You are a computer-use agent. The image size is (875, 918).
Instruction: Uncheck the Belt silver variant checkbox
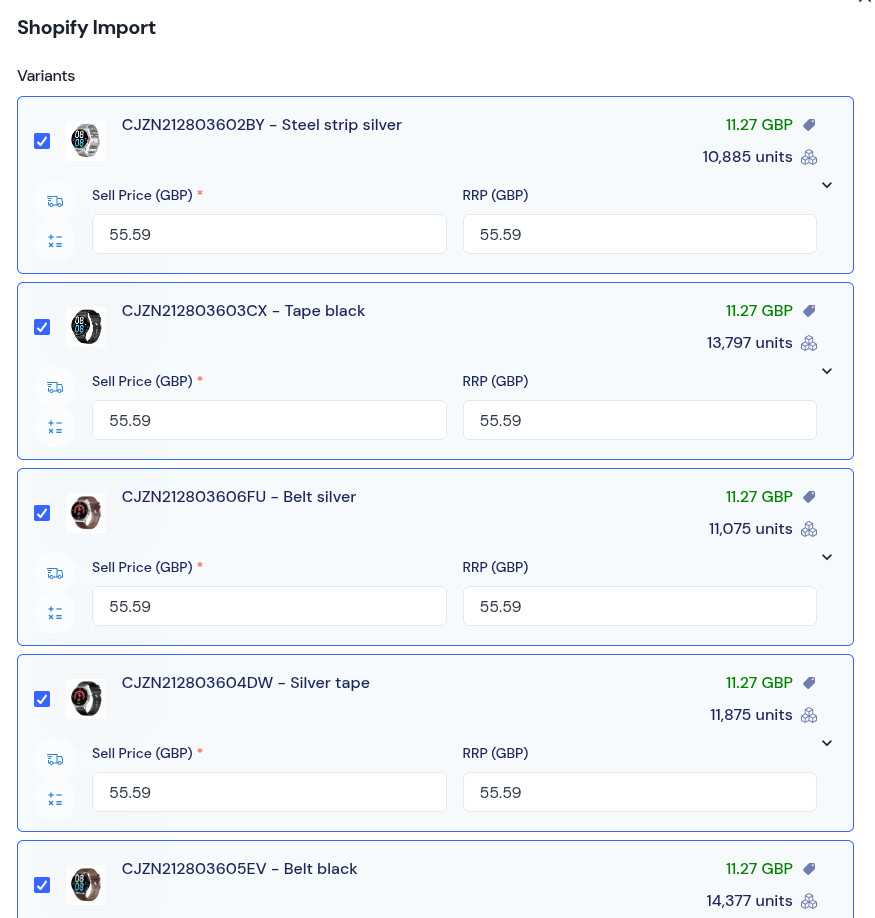[x=42, y=513]
